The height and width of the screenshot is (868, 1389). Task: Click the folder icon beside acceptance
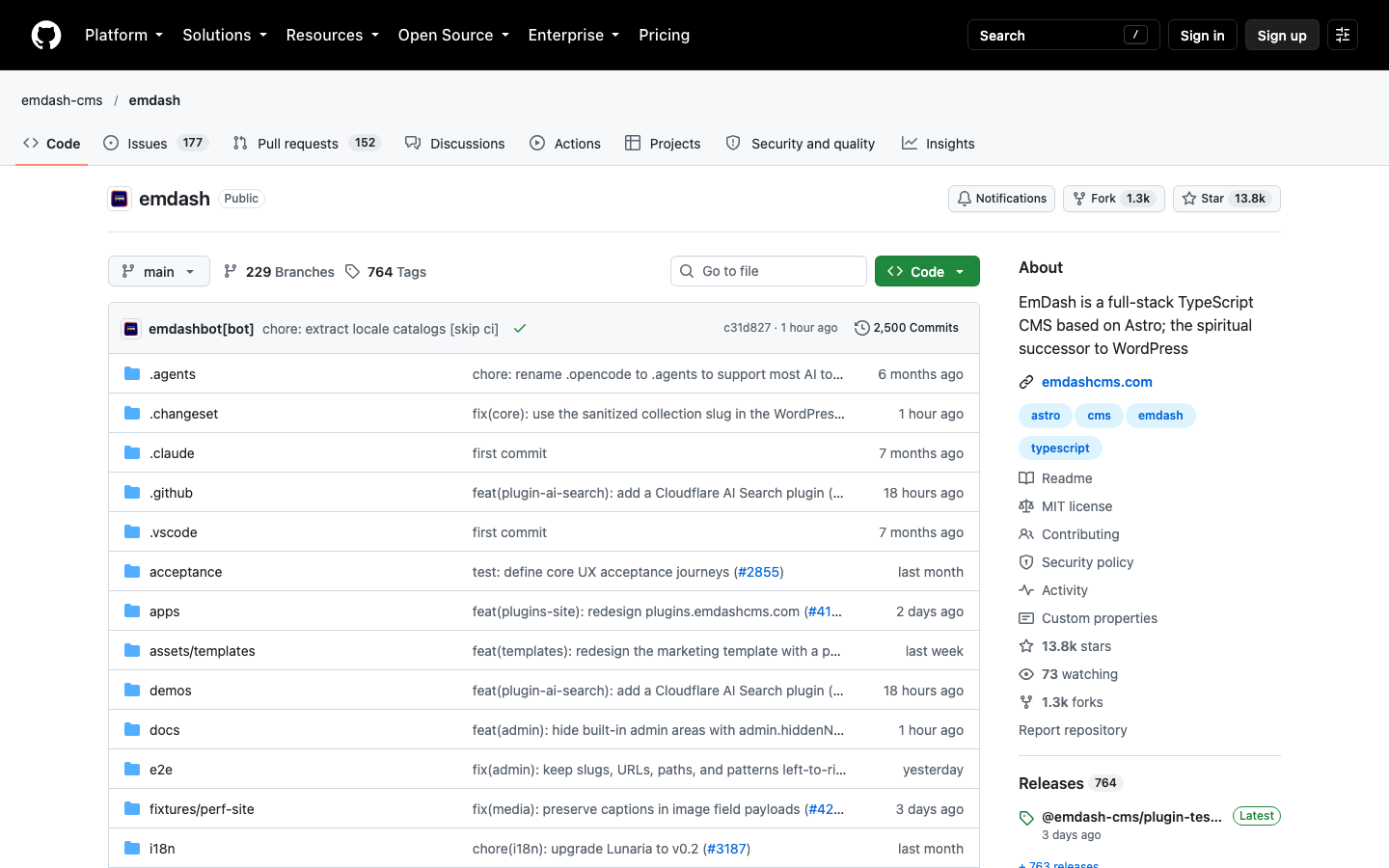click(x=132, y=572)
